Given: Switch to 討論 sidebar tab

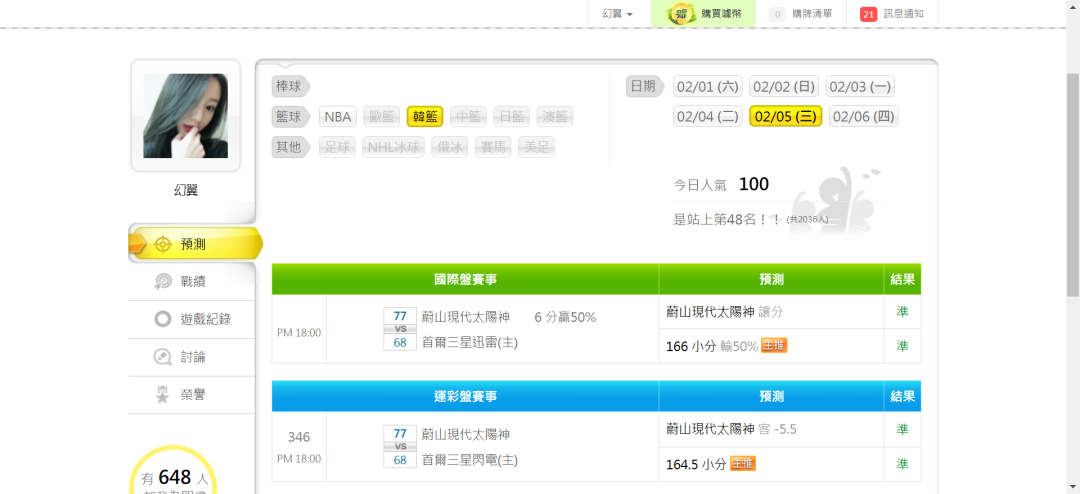Looking at the screenshot, I should click(x=191, y=357).
